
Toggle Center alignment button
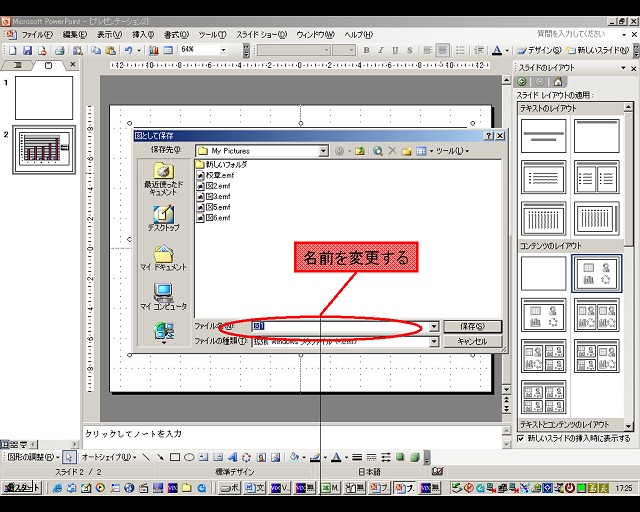(x=442, y=50)
